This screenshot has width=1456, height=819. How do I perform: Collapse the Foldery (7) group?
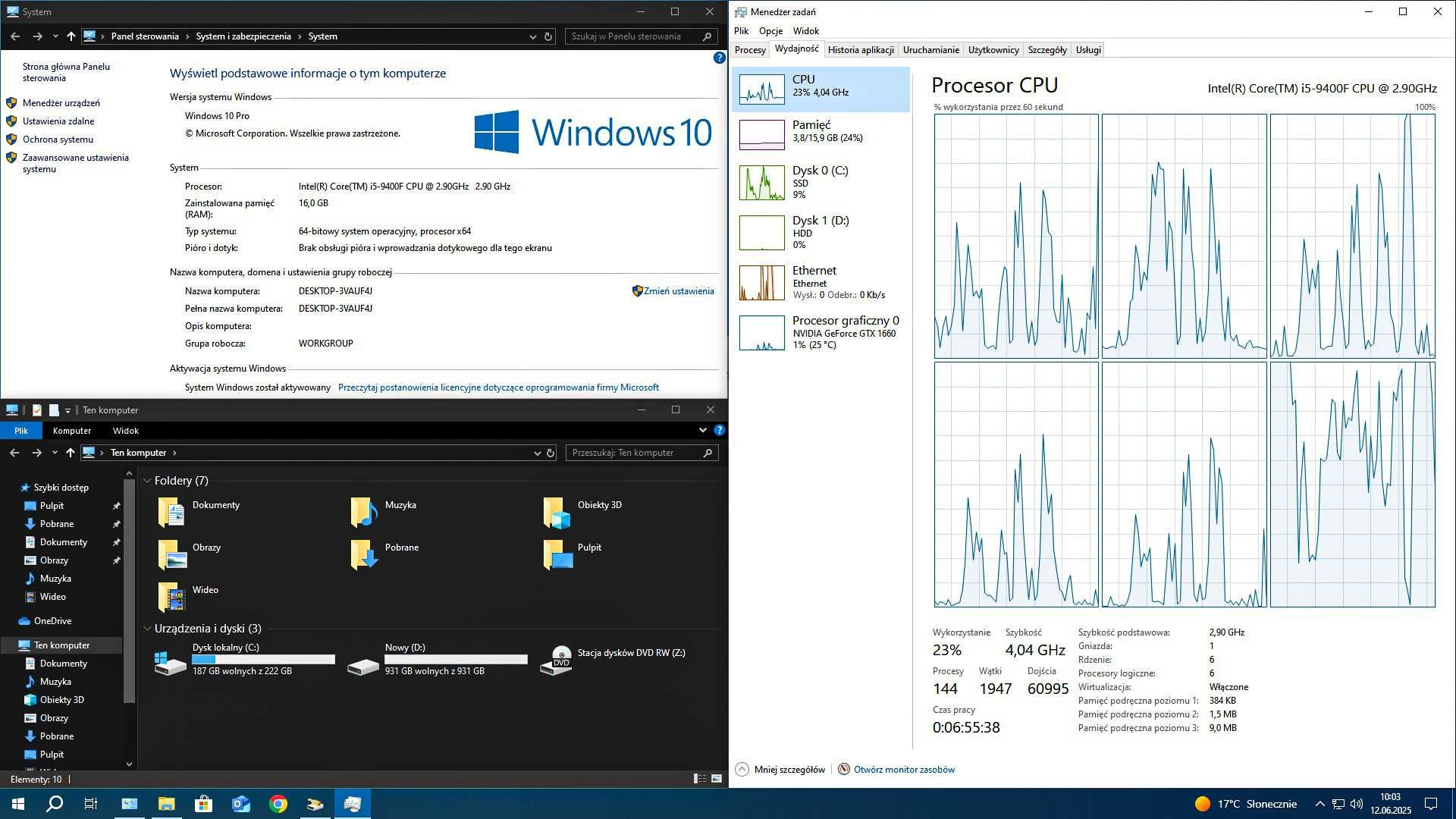click(147, 481)
